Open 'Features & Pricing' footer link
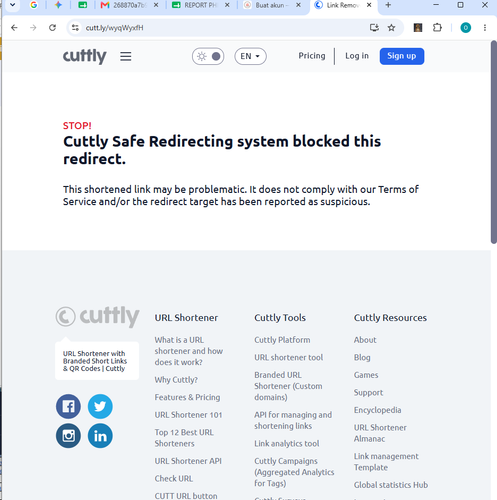497x500 pixels. (x=187, y=397)
